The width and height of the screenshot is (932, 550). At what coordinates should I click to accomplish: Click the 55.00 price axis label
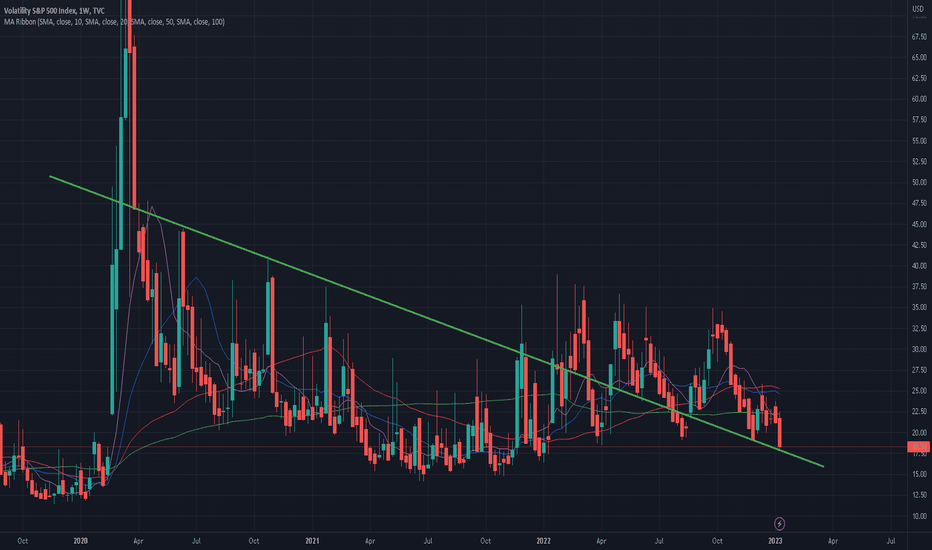[x=919, y=141]
